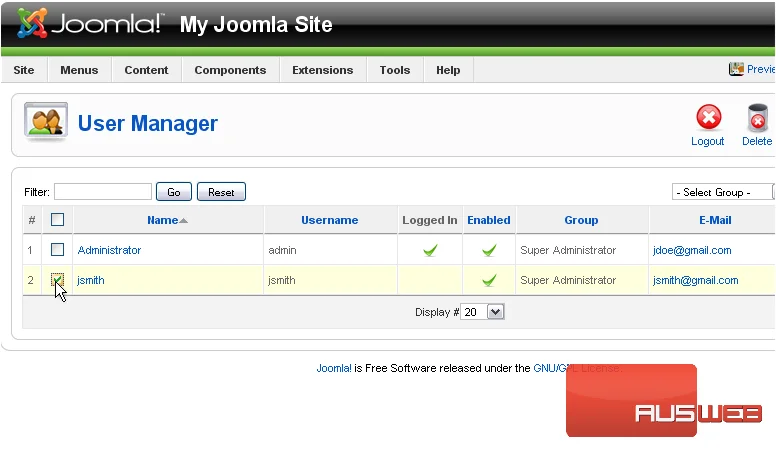Click Administrator's Logged In checkmark
The width and height of the screenshot is (776, 450).
(430, 250)
